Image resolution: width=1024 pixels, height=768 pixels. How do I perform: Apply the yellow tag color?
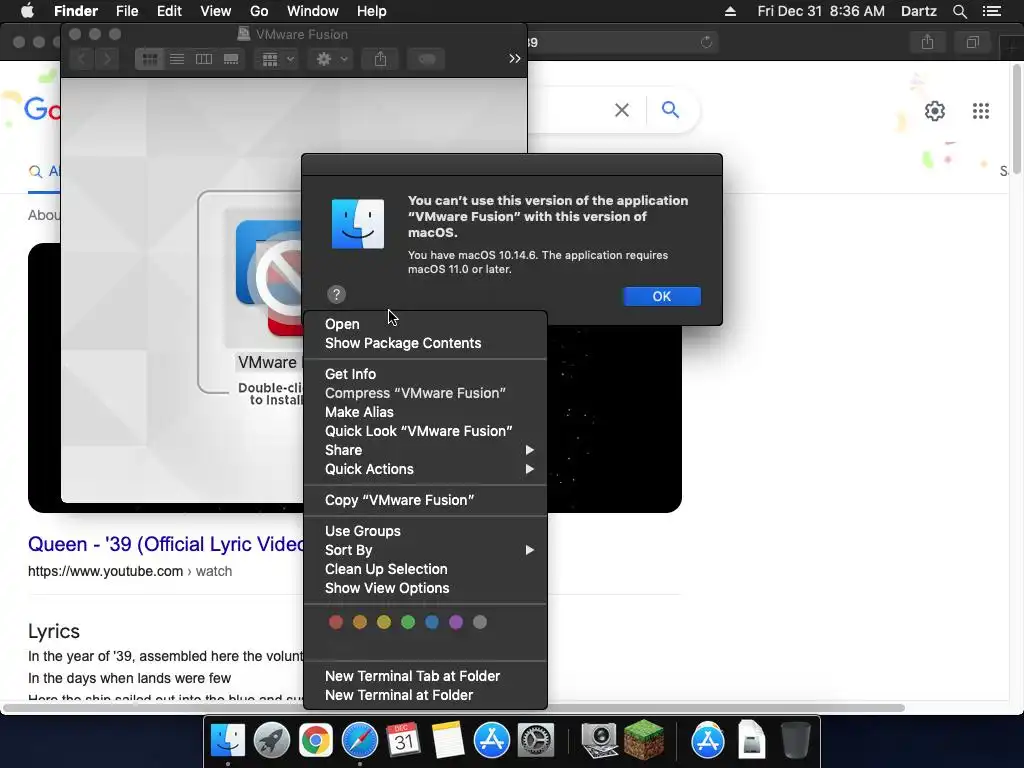[384, 622]
